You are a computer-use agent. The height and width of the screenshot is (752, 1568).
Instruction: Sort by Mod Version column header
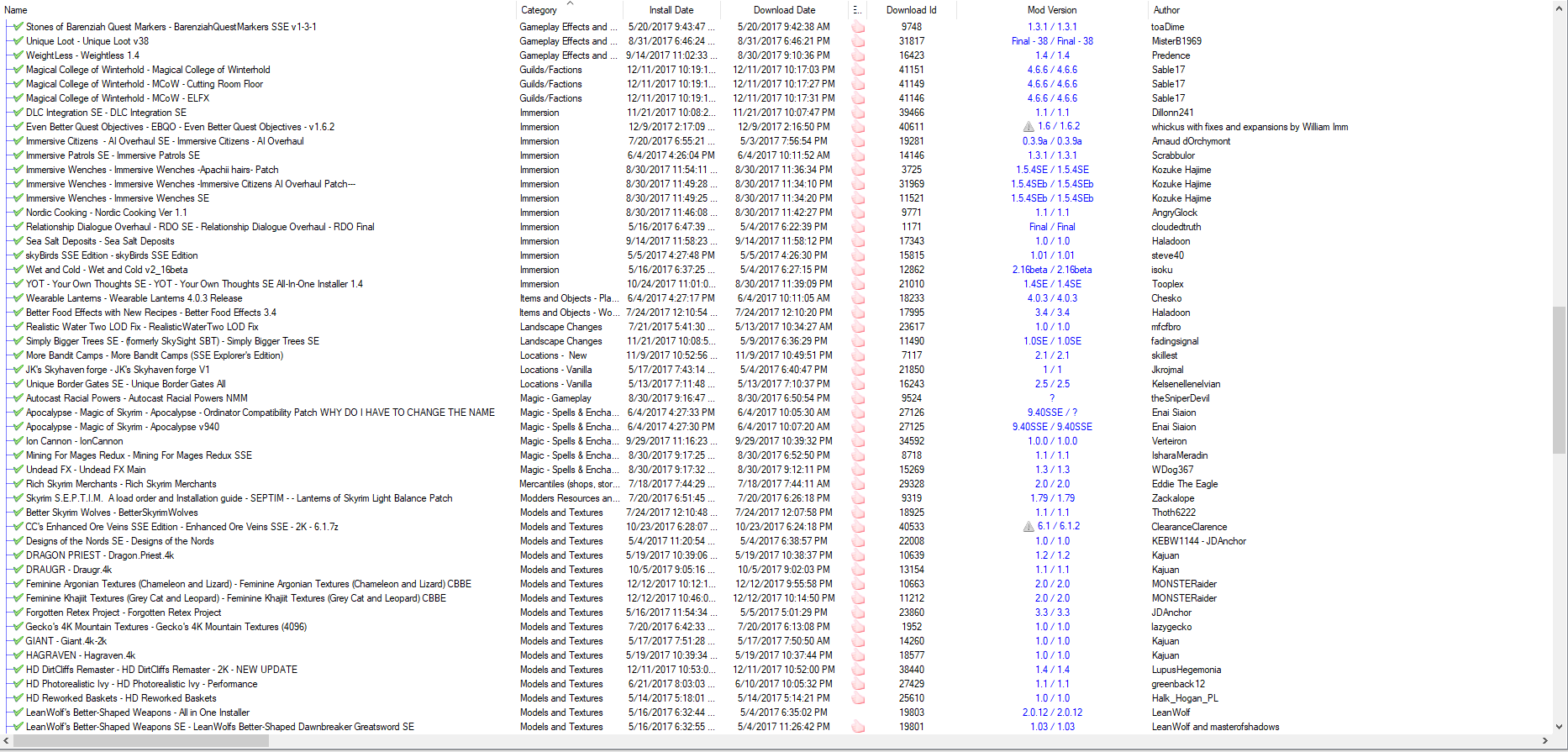1051,10
